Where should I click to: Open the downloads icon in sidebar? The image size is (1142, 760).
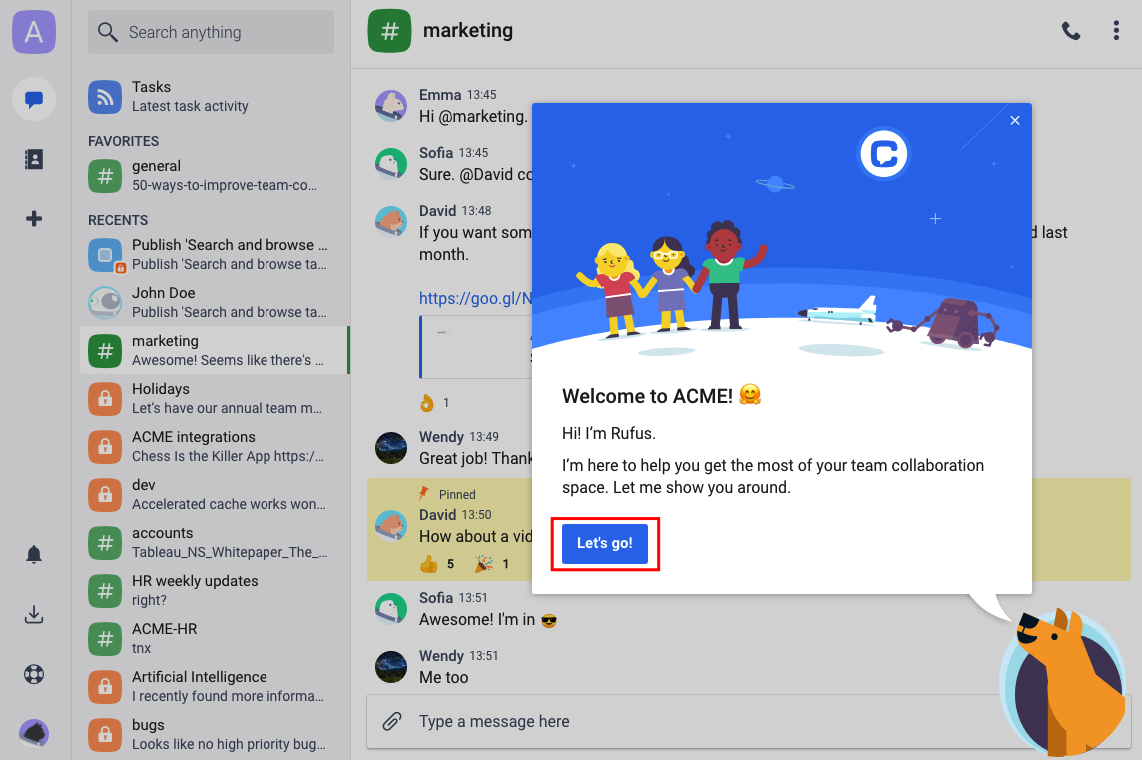pos(34,614)
